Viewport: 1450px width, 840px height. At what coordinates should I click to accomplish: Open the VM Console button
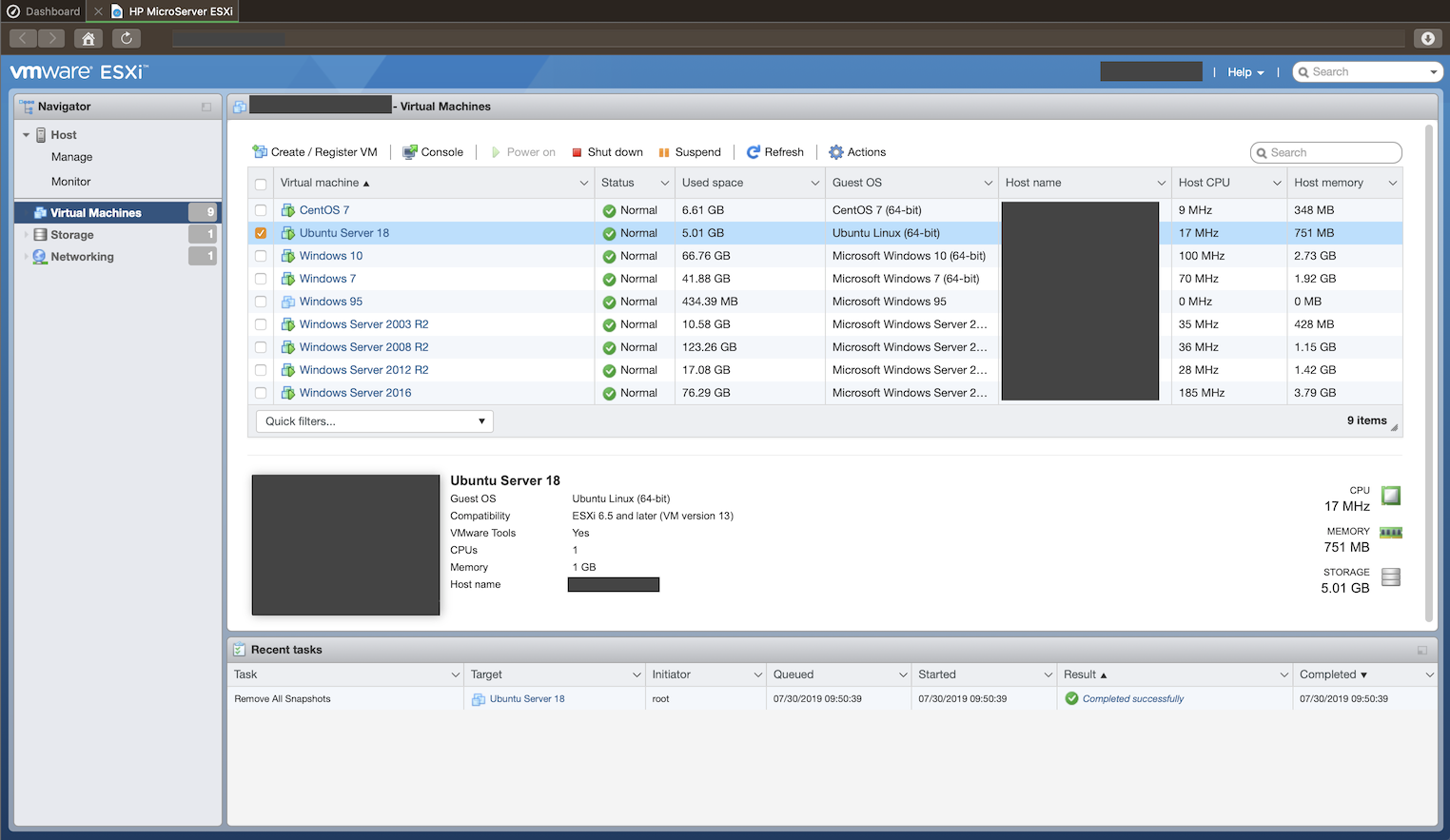(433, 152)
